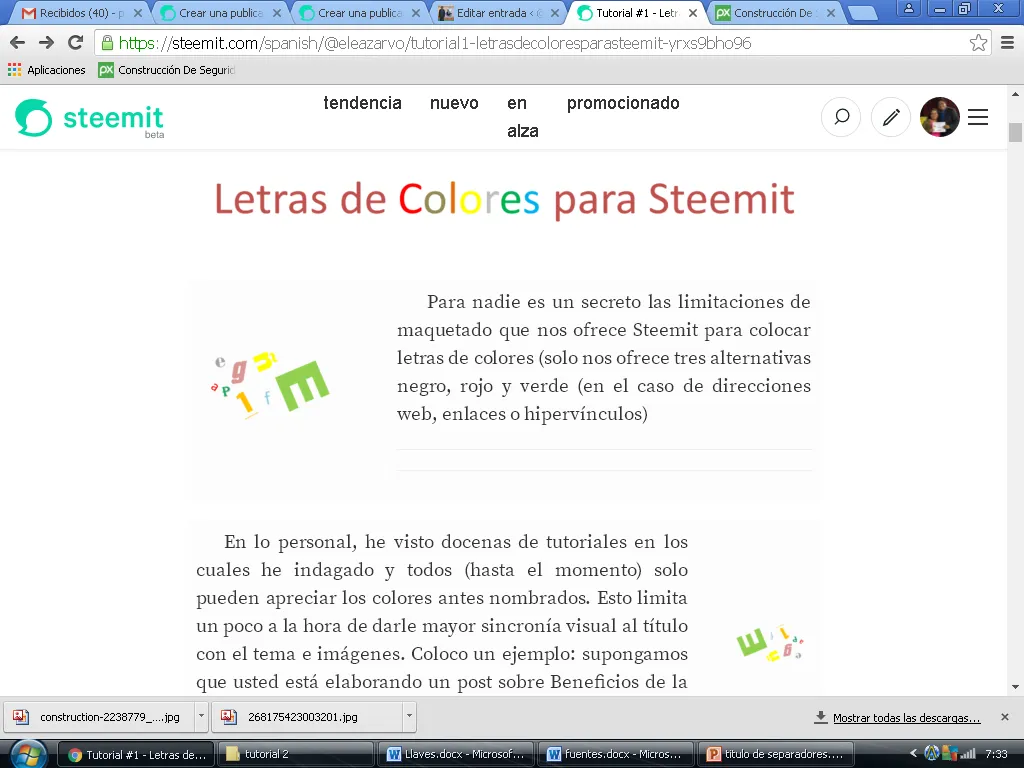Open a new tab button
This screenshot has height=768, width=1024.
[x=863, y=13]
